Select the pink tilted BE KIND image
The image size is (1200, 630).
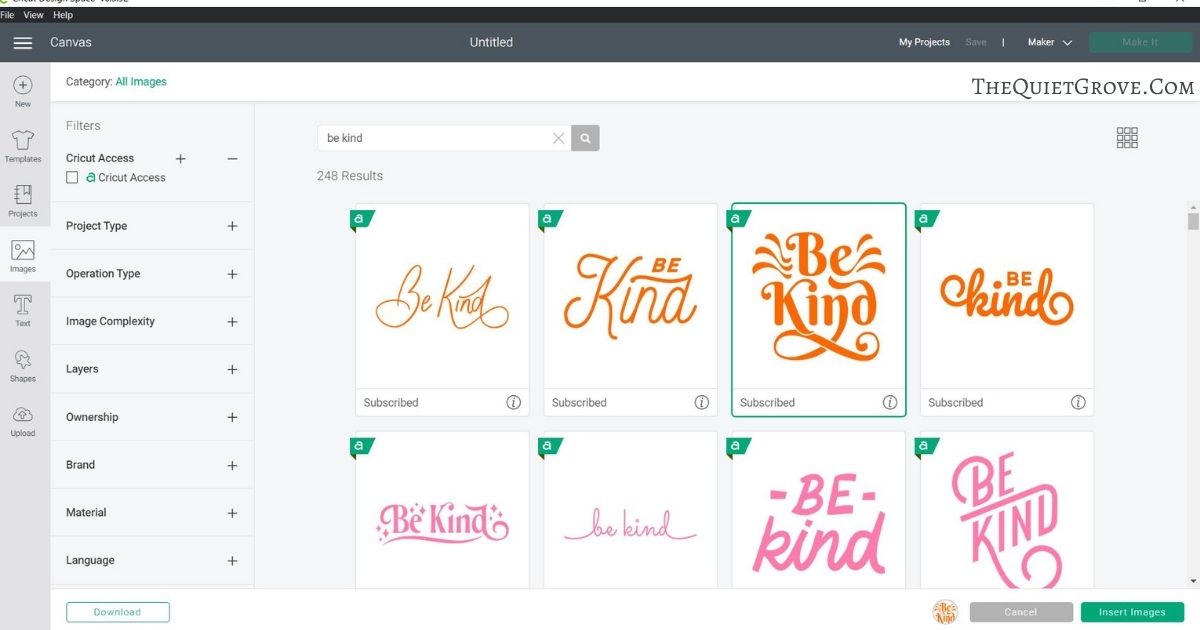1006,510
